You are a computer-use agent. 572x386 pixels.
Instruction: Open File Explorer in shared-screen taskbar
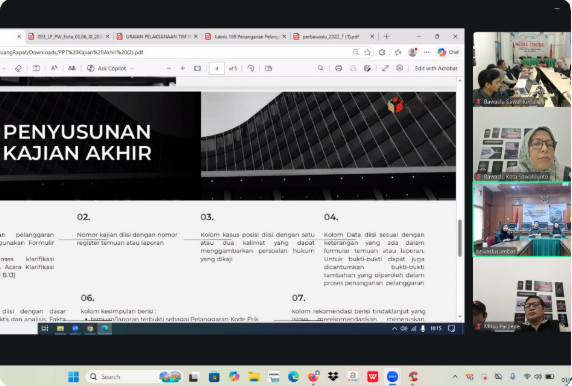pos(60,328)
